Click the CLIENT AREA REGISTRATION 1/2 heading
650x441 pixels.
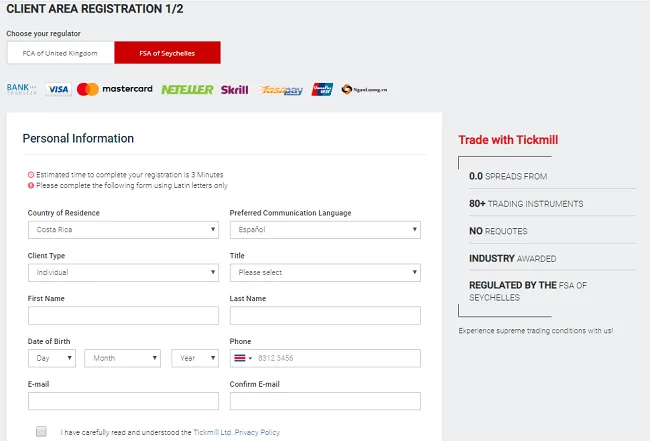pyautogui.click(x=95, y=9)
